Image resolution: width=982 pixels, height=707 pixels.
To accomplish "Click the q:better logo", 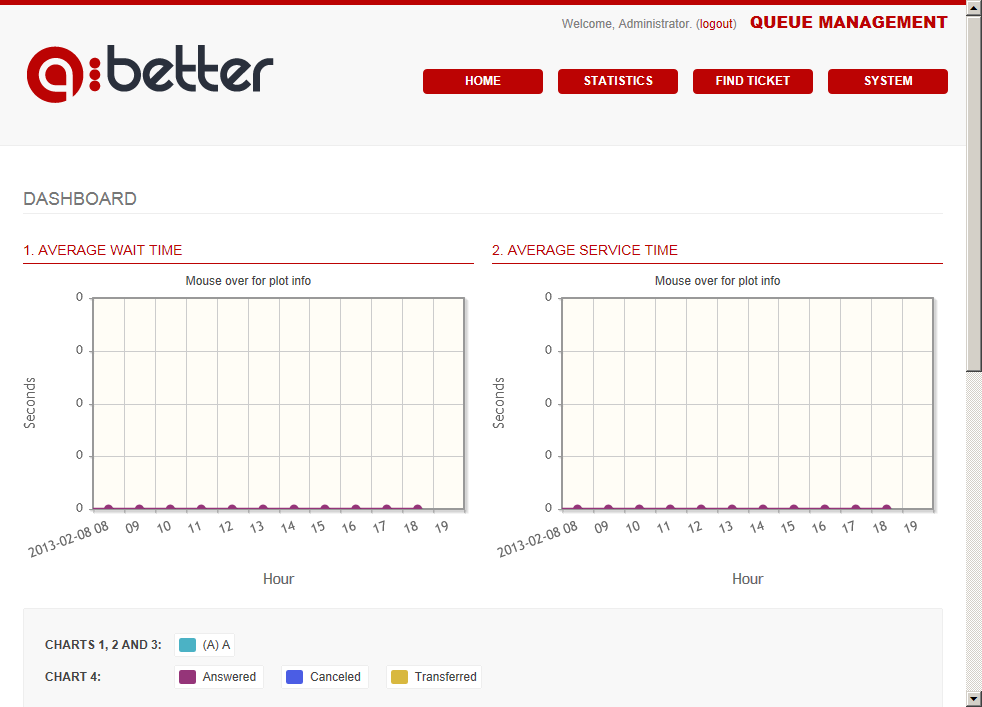I will tap(150, 73).
